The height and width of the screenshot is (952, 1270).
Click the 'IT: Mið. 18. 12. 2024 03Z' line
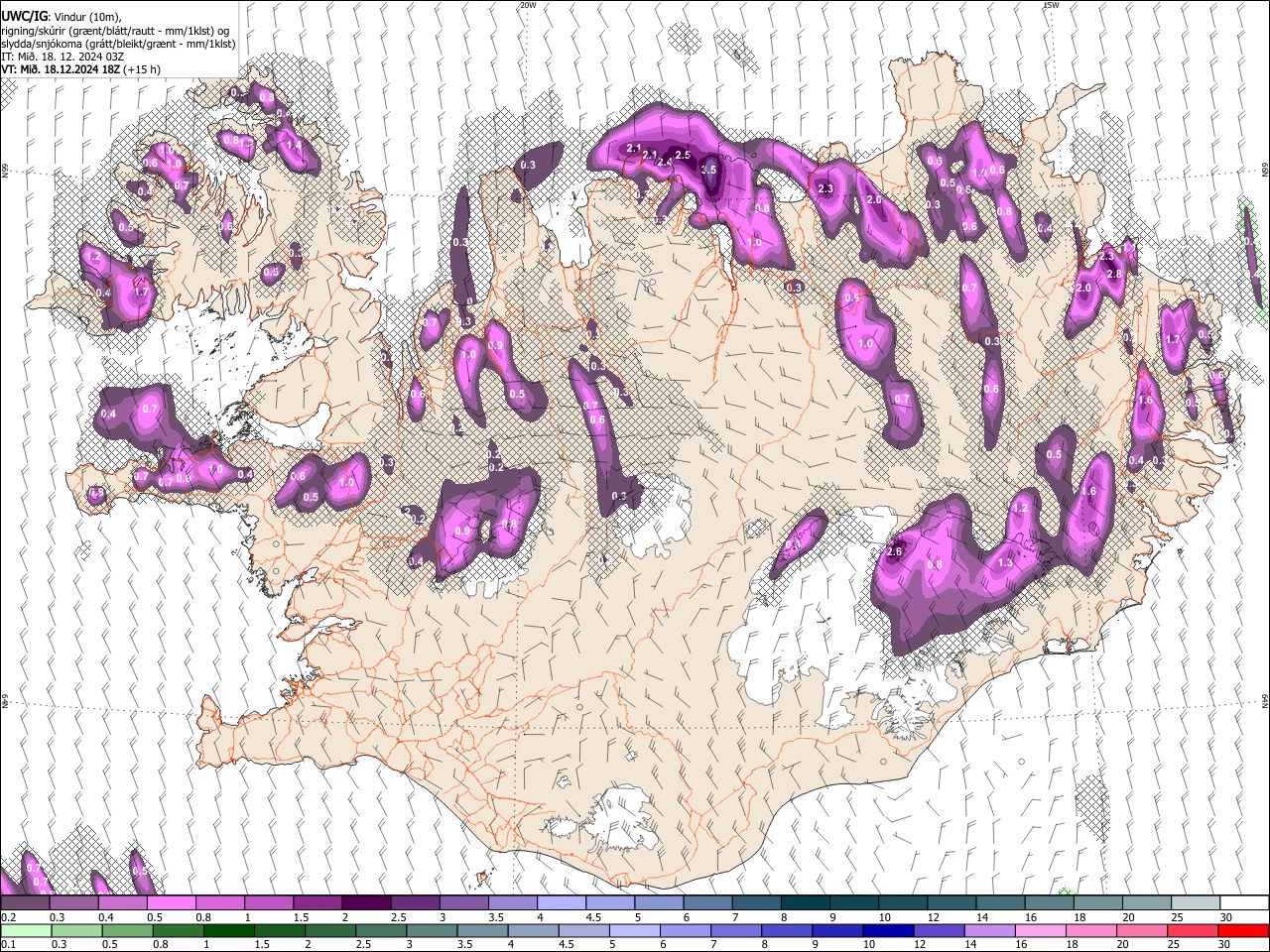pos(63,57)
